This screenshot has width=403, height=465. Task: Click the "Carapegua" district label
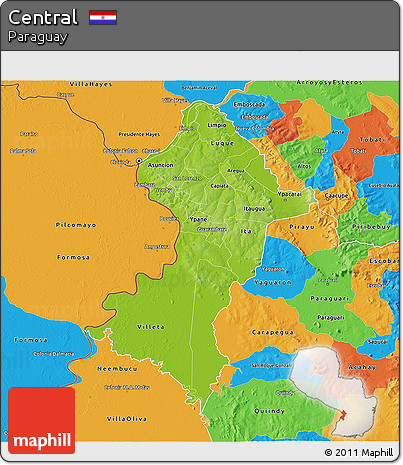[x=273, y=332]
